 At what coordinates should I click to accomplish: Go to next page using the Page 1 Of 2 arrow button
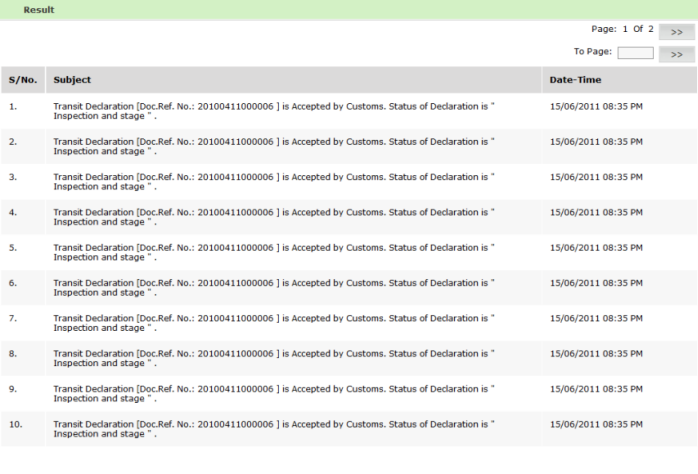coord(677,32)
